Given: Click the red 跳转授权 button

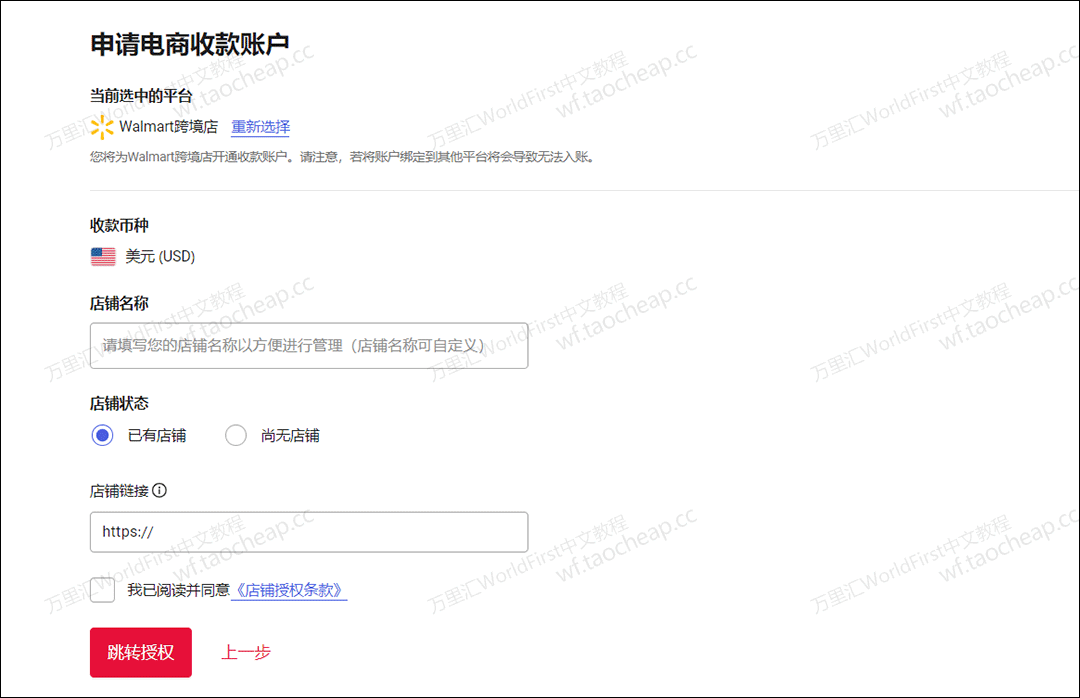Looking at the screenshot, I should click(x=141, y=652).
